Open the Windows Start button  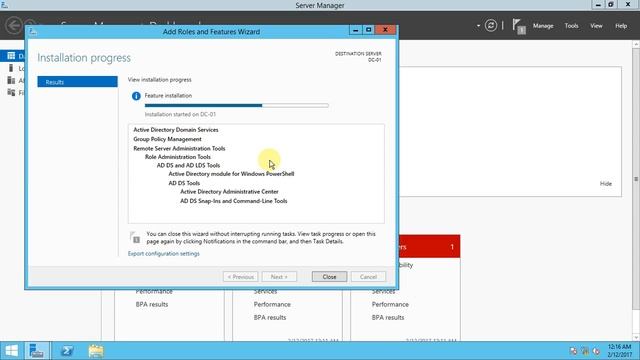click(x=11, y=351)
